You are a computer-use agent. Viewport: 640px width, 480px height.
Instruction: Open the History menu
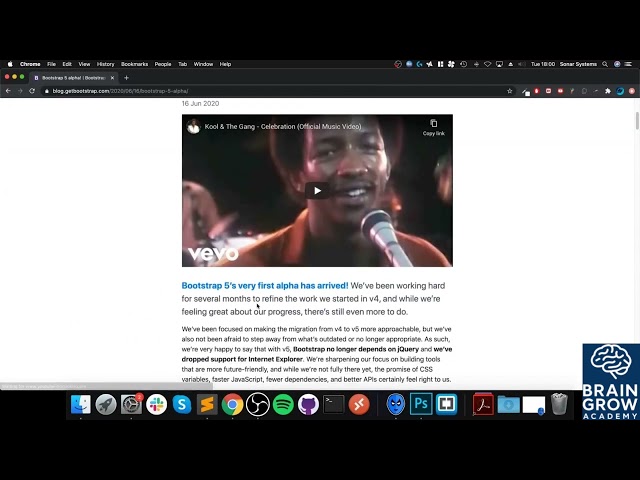pos(105,64)
